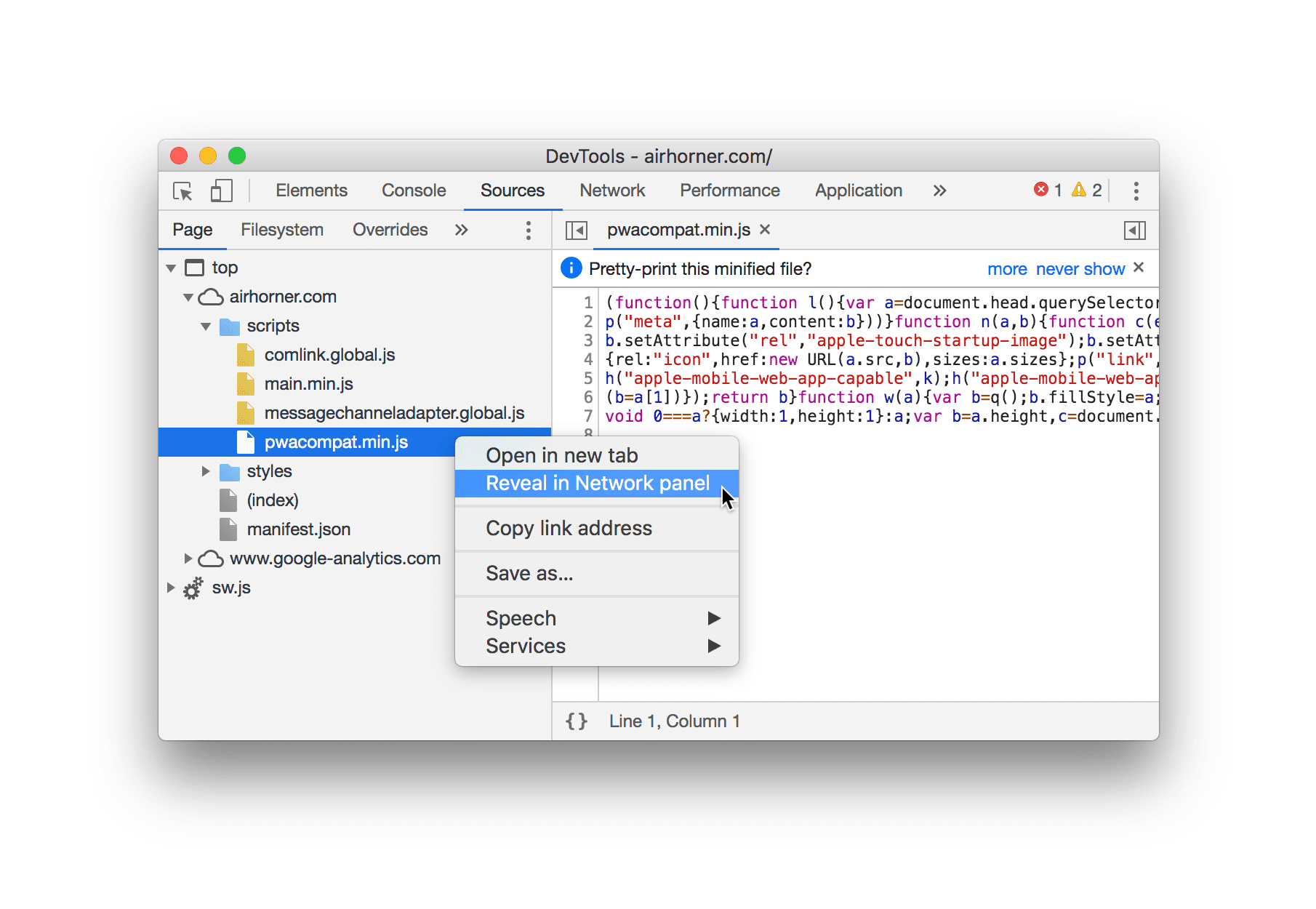Choose Copy link address from context menu
This screenshot has width=1316, height=909.
[568, 528]
